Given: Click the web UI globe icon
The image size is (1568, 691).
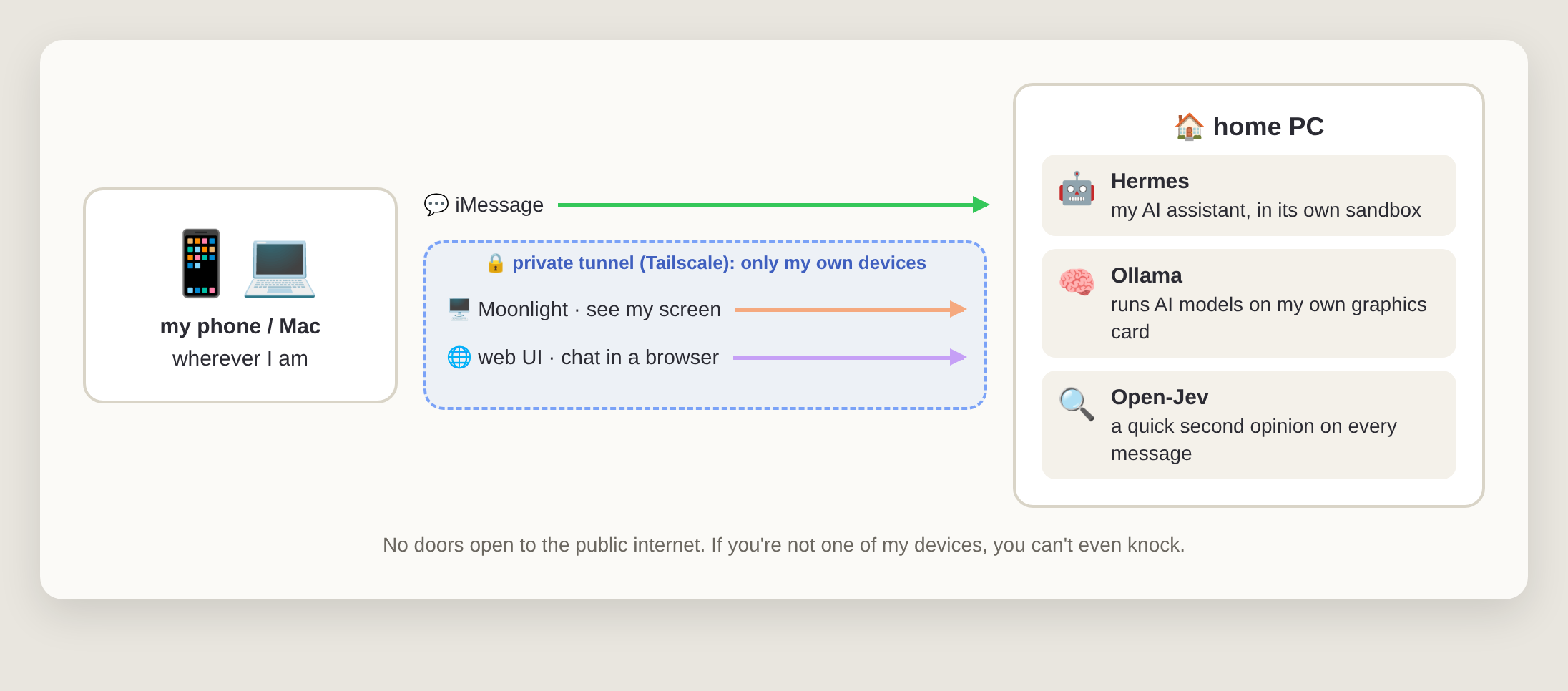Looking at the screenshot, I should coord(459,357).
